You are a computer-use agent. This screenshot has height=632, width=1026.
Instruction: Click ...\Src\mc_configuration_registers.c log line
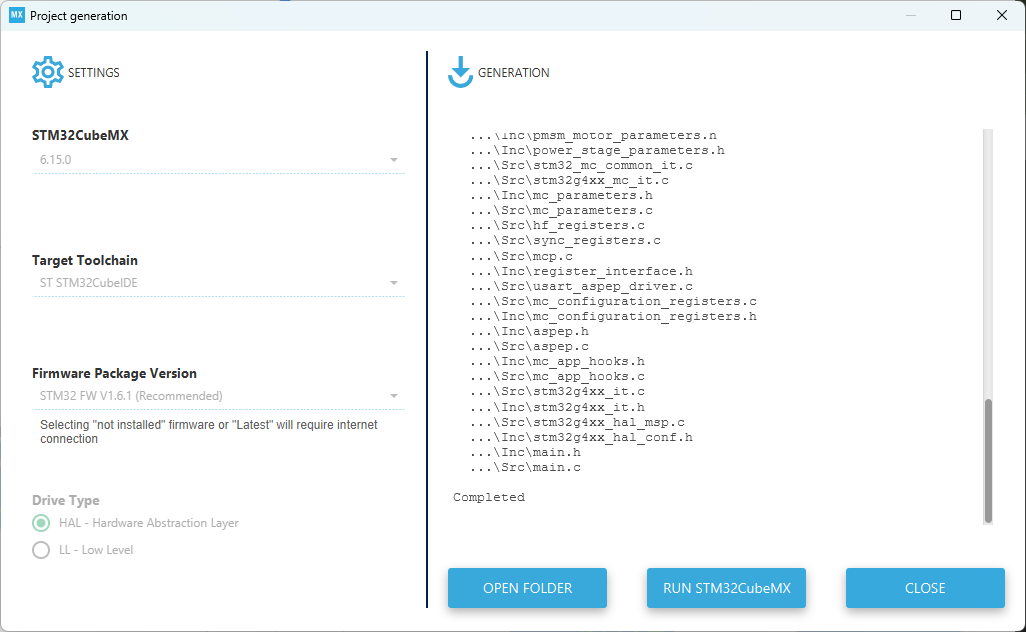pyautogui.click(x=613, y=301)
